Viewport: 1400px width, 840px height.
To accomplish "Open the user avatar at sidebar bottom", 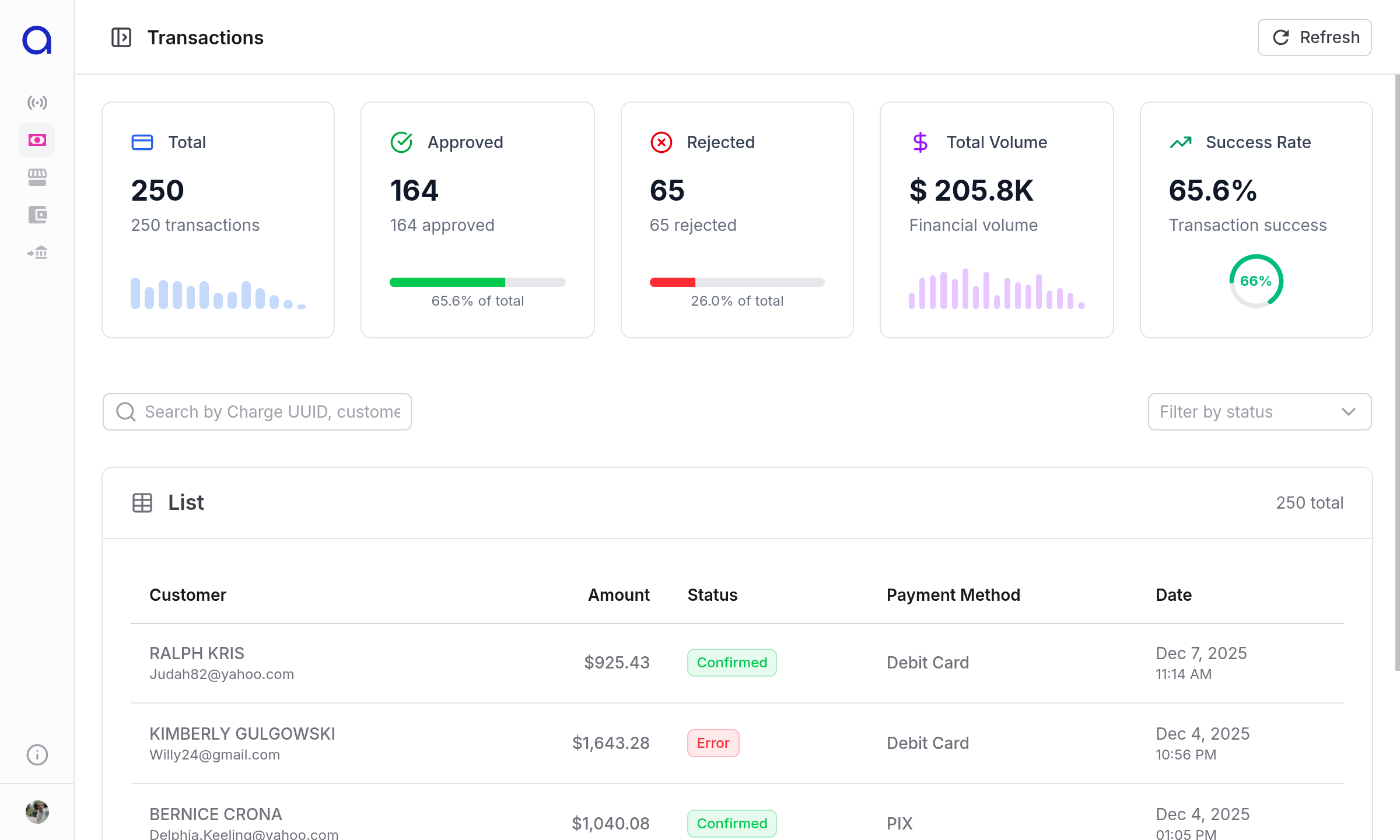I will point(37,811).
